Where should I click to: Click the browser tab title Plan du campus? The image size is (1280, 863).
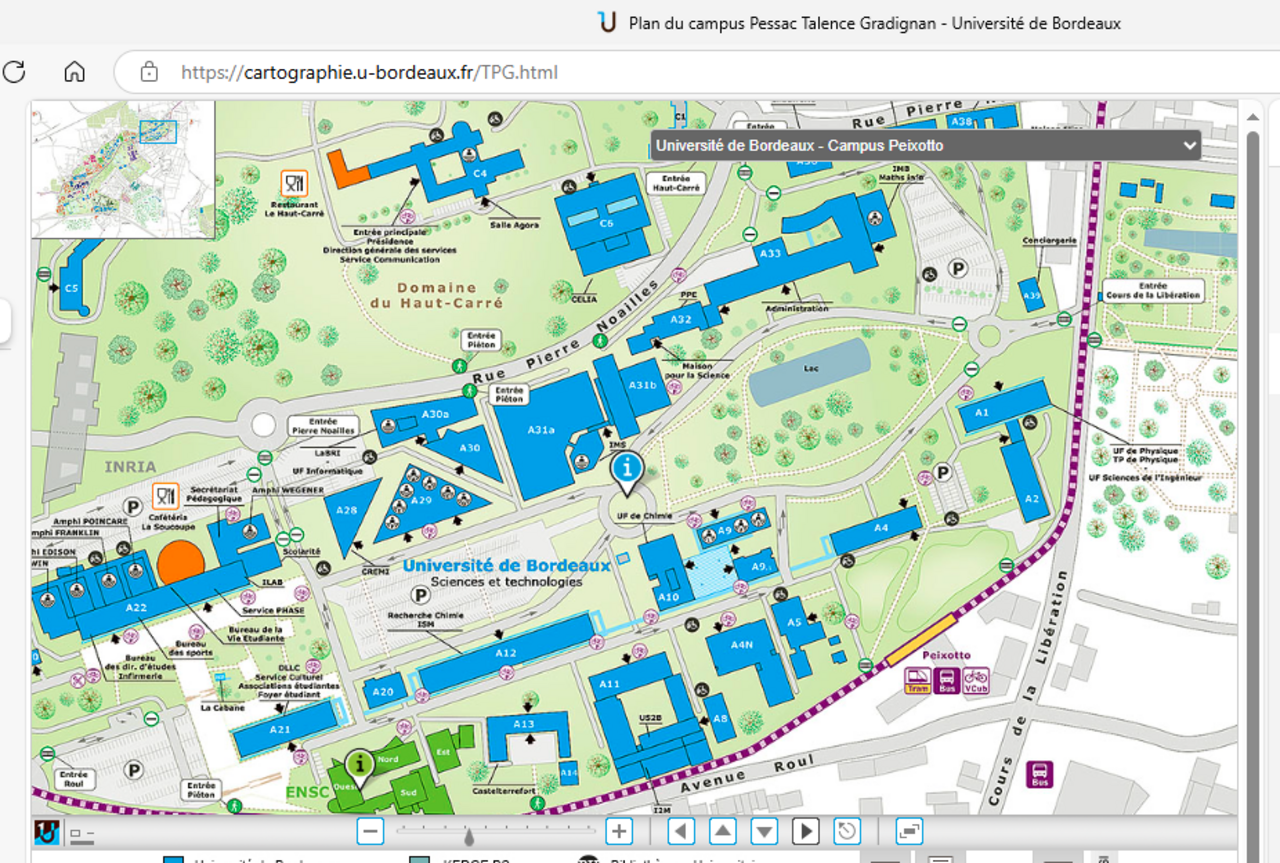tap(875, 22)
